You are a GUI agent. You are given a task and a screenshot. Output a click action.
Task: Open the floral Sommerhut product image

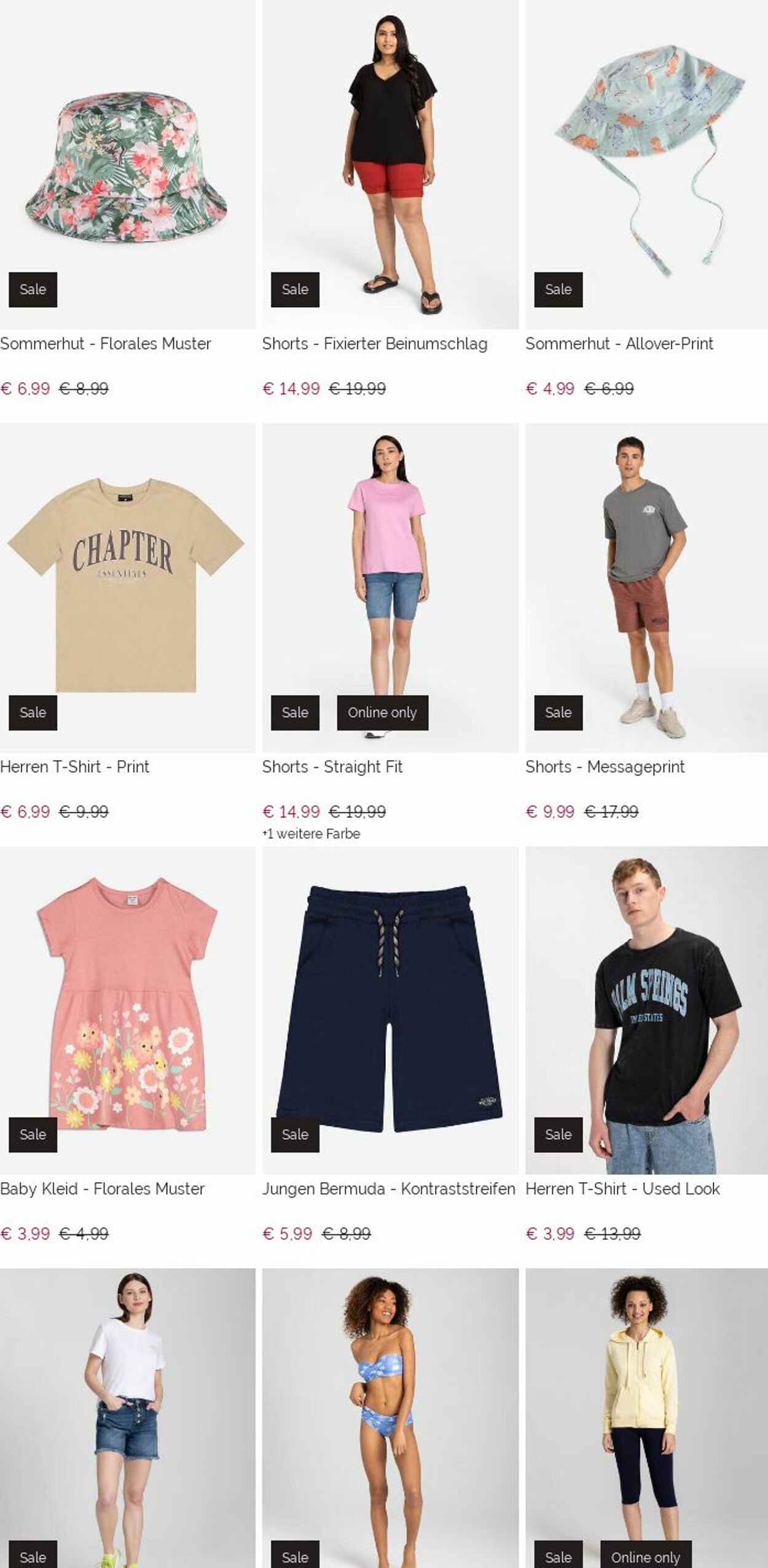point(127,164)
